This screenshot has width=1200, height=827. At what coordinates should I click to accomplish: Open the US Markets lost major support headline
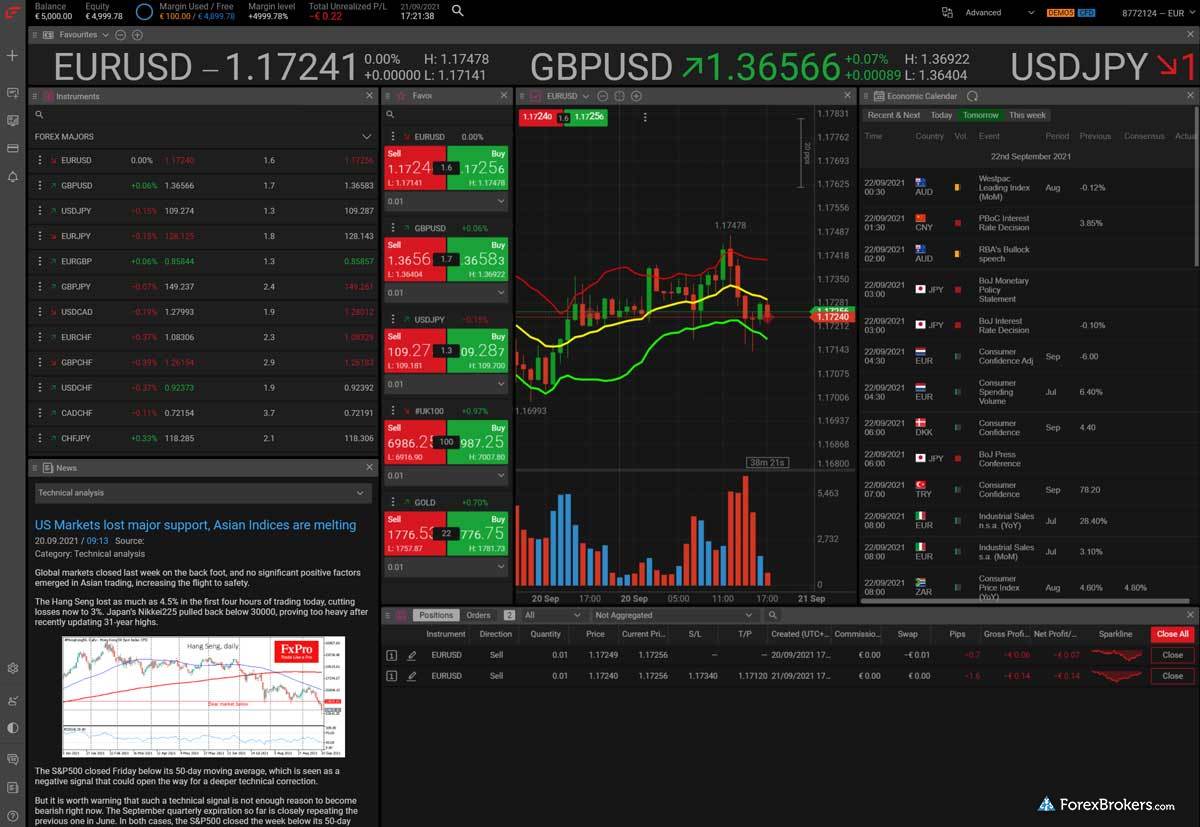(x=196, y=525)
